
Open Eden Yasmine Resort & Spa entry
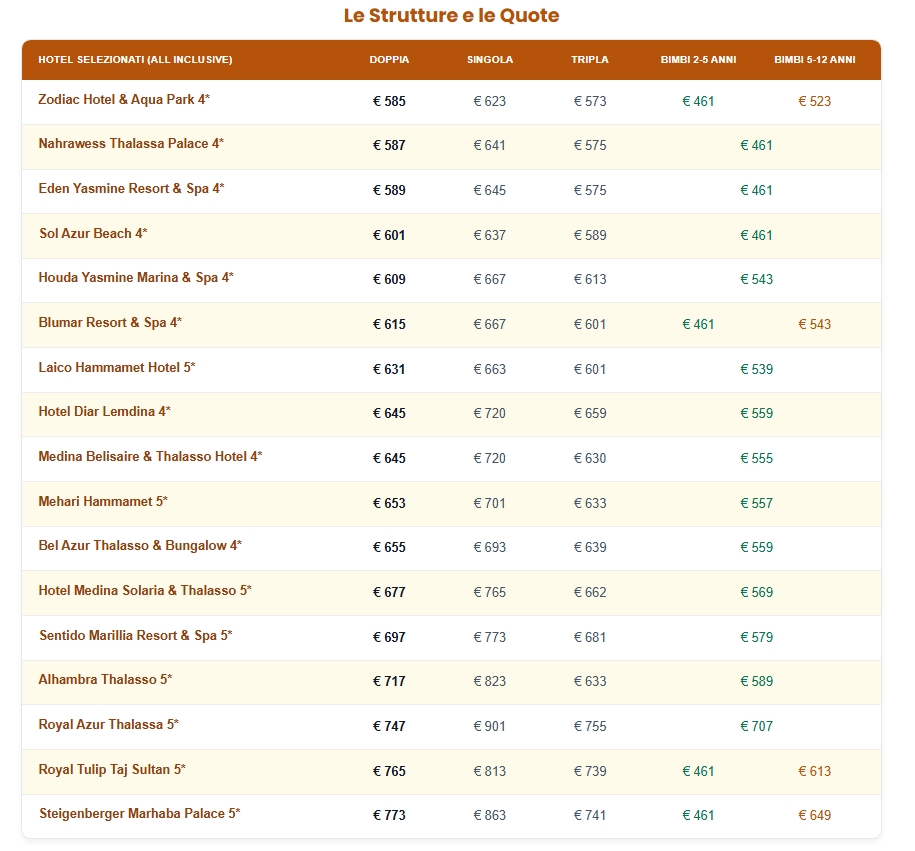pyautogui.click(x=131, y=189)
